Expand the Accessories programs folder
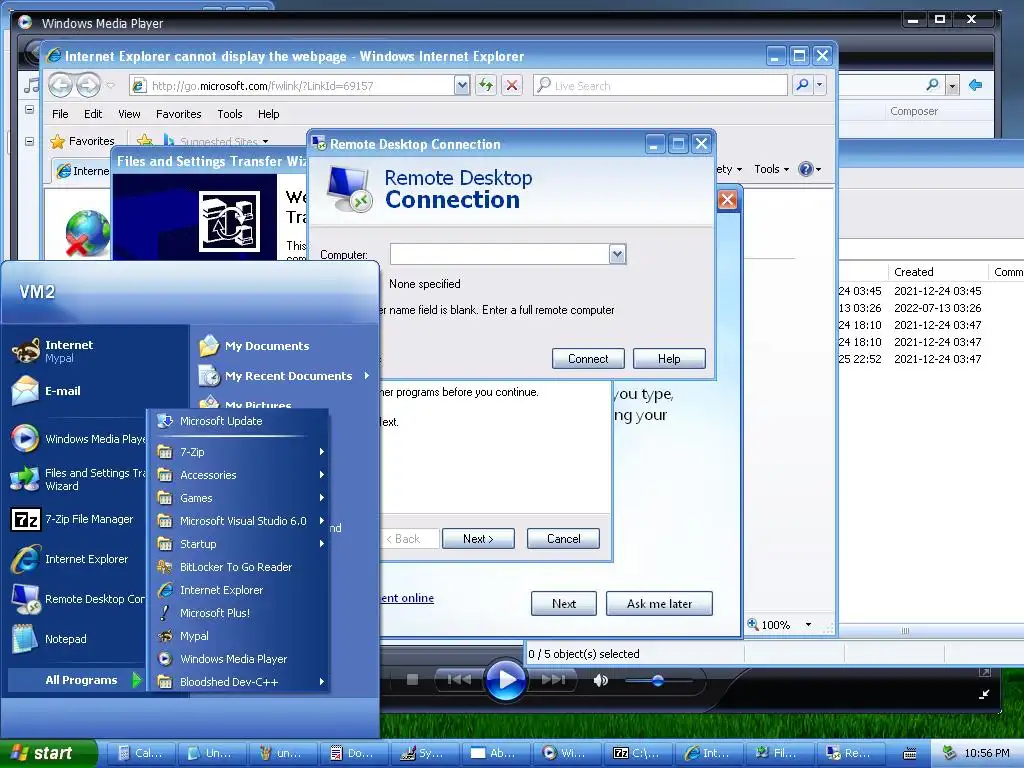 pos(239,475)
